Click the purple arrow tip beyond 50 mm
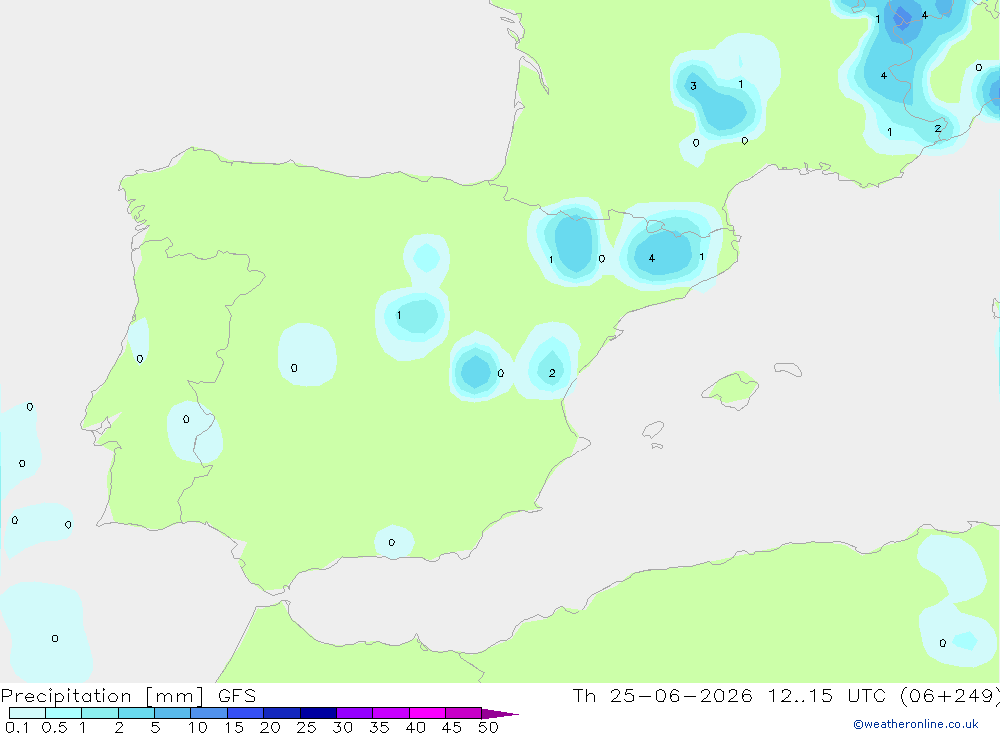Viewport: 1000px width, 733px height. tap(500, 714)
